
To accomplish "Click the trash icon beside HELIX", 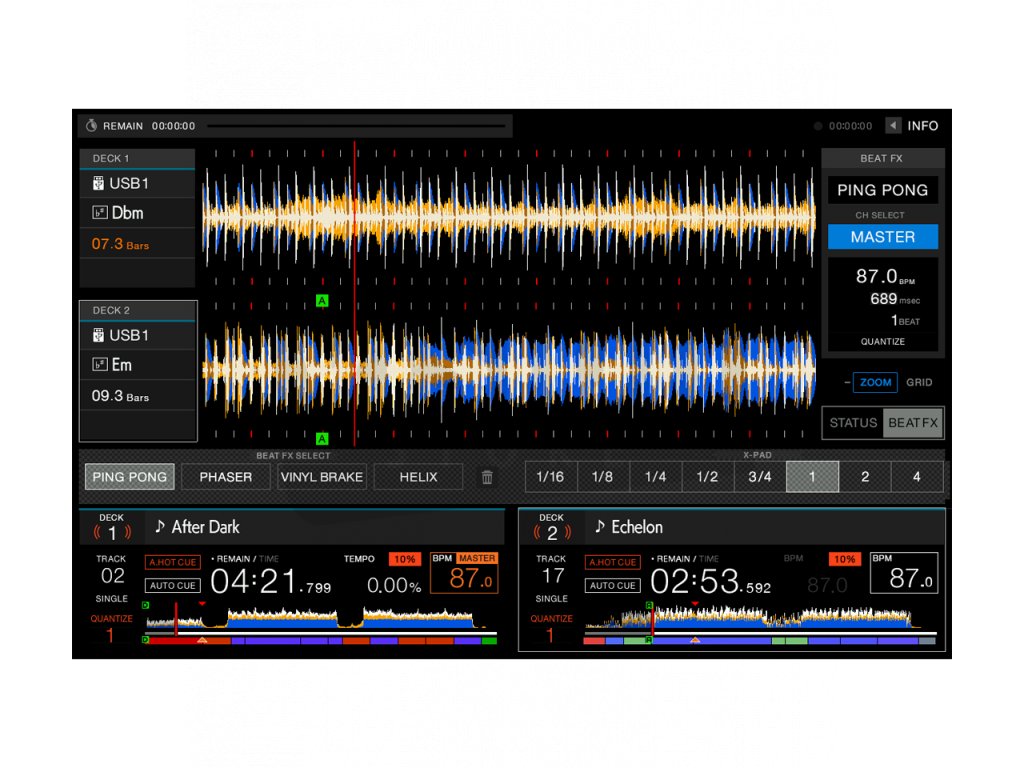I will [x=487, y=478].
